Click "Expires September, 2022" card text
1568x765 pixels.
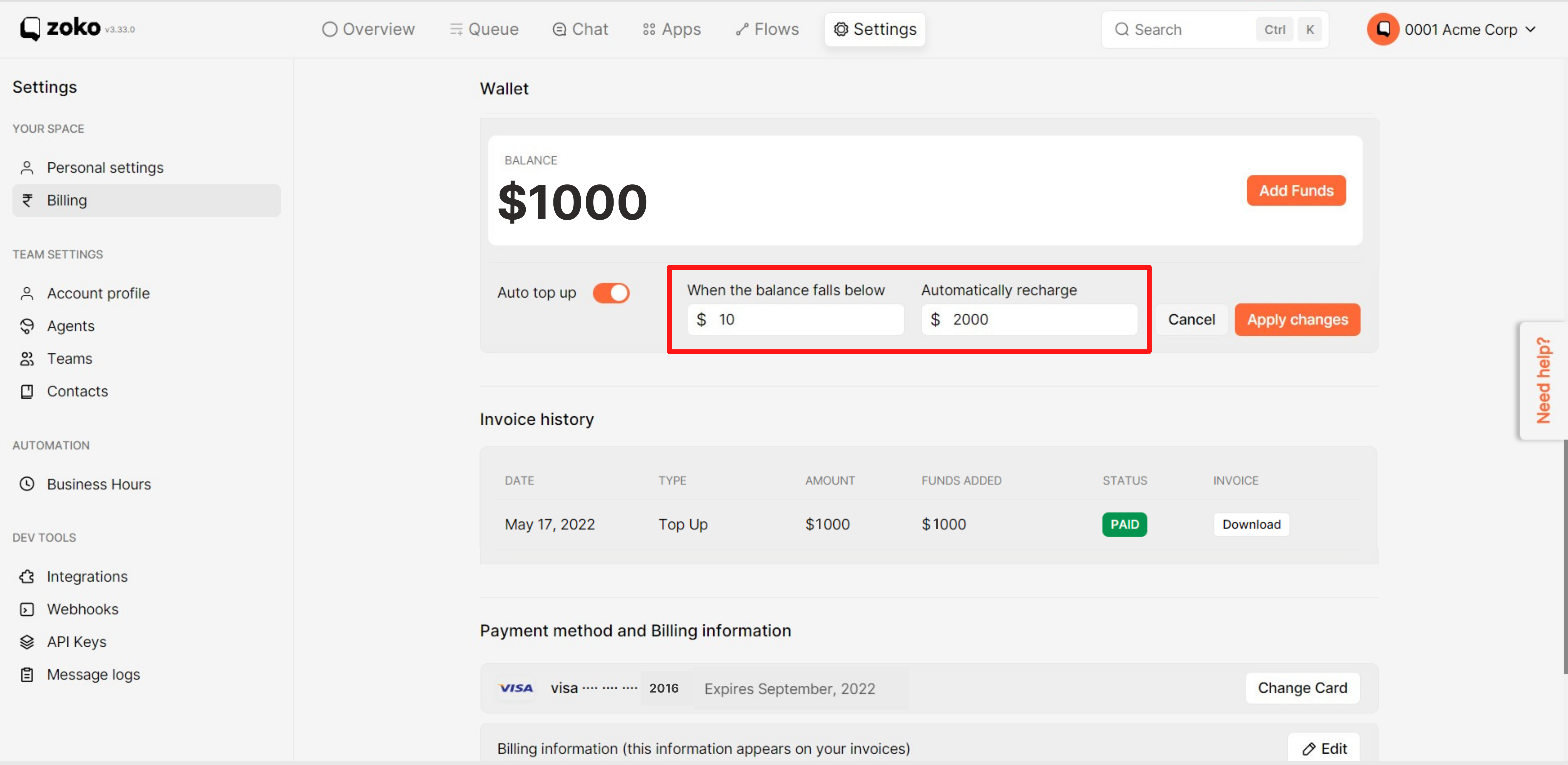coord(789,689)
